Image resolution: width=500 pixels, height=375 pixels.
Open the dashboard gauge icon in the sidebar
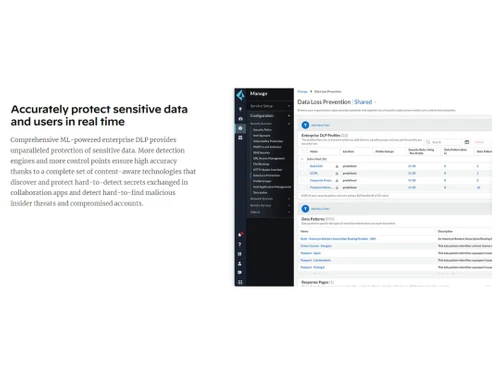pos(240,119)
